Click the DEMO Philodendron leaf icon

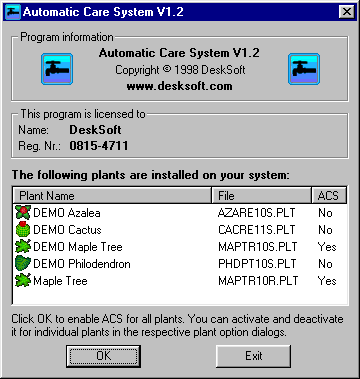[23, 264]
